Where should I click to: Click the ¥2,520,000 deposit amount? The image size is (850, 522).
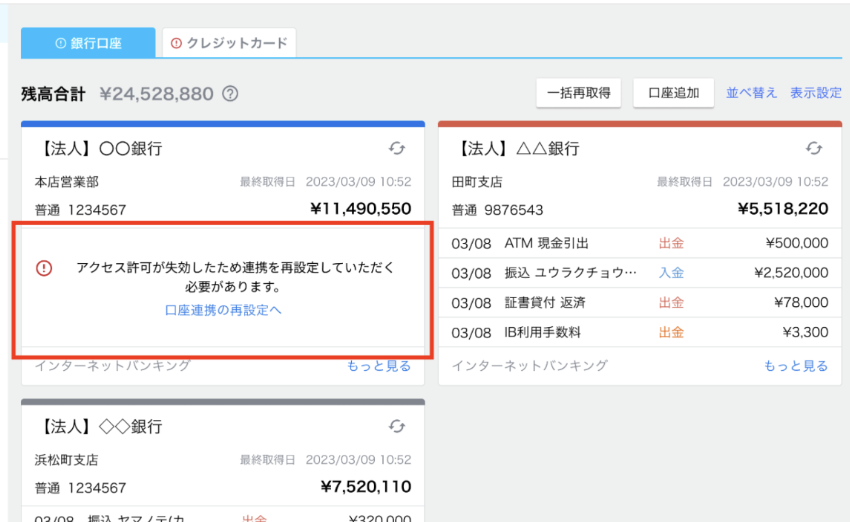coord(791,273)
